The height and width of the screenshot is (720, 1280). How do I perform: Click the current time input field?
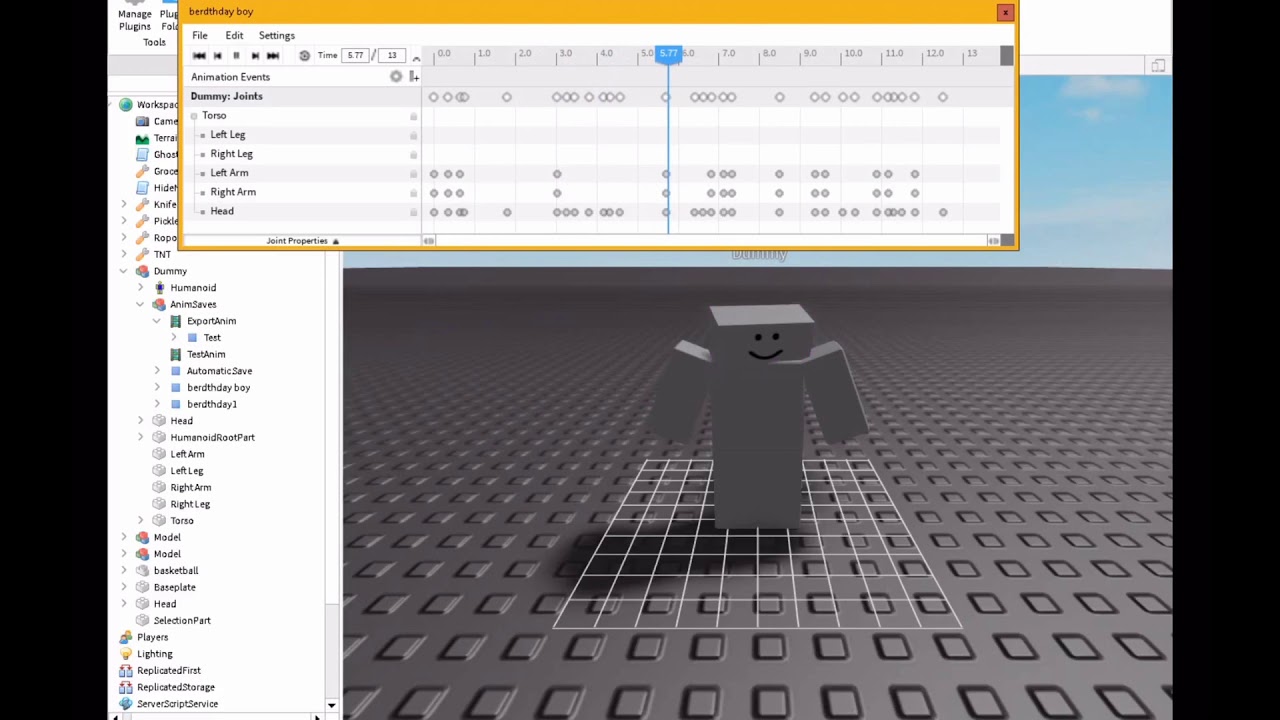click(x=355, y=56)
